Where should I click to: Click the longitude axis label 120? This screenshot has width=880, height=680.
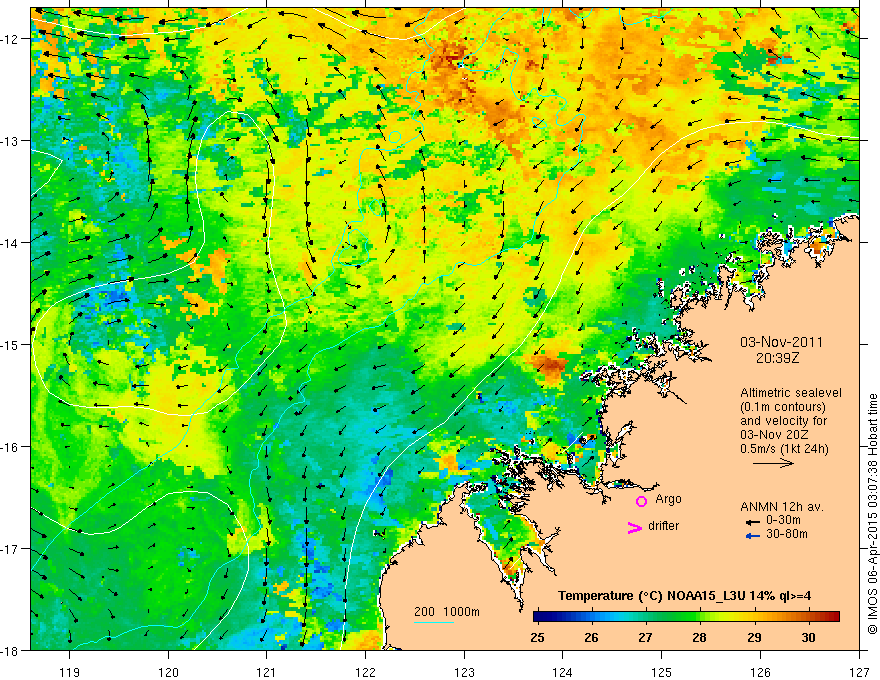tap(168, 672)
